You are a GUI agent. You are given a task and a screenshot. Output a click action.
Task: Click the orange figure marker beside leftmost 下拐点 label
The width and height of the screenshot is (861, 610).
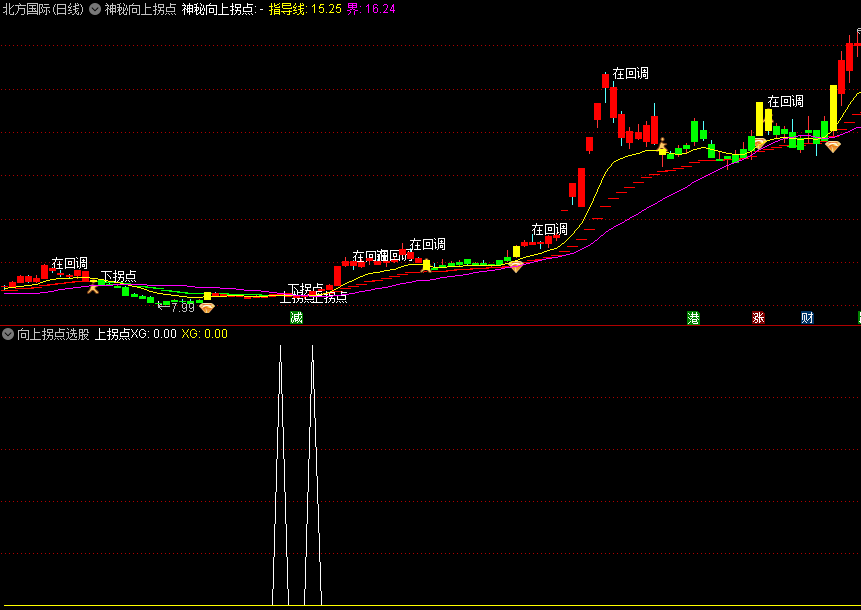click(x=93, y=286)
